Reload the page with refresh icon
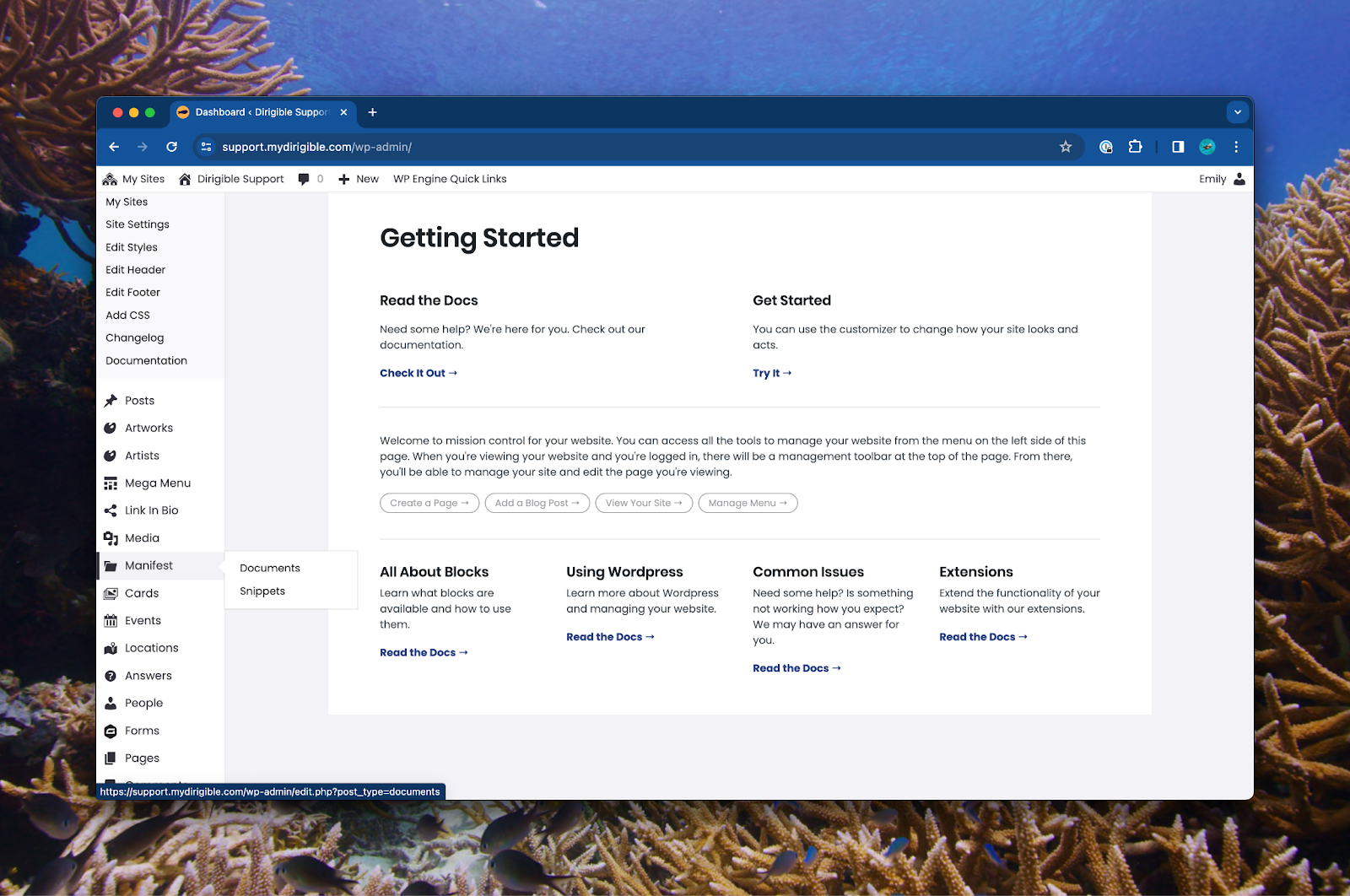Image resolution: width=1350 pixels, height=896 pixels. (x=171, y=147)
